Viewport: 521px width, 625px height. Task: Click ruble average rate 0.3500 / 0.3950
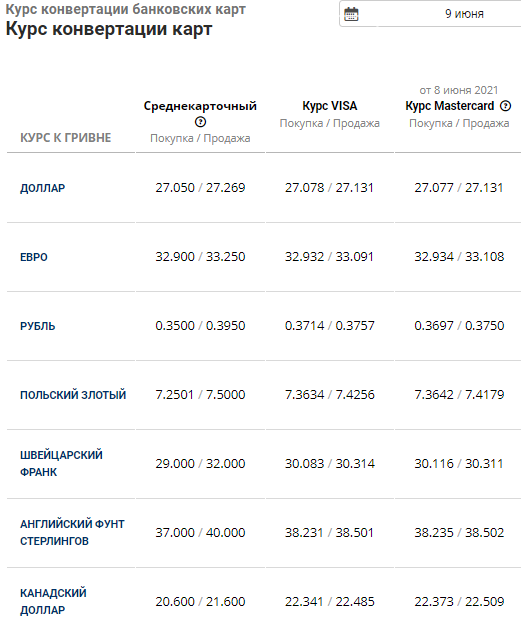tap(200, 326)
